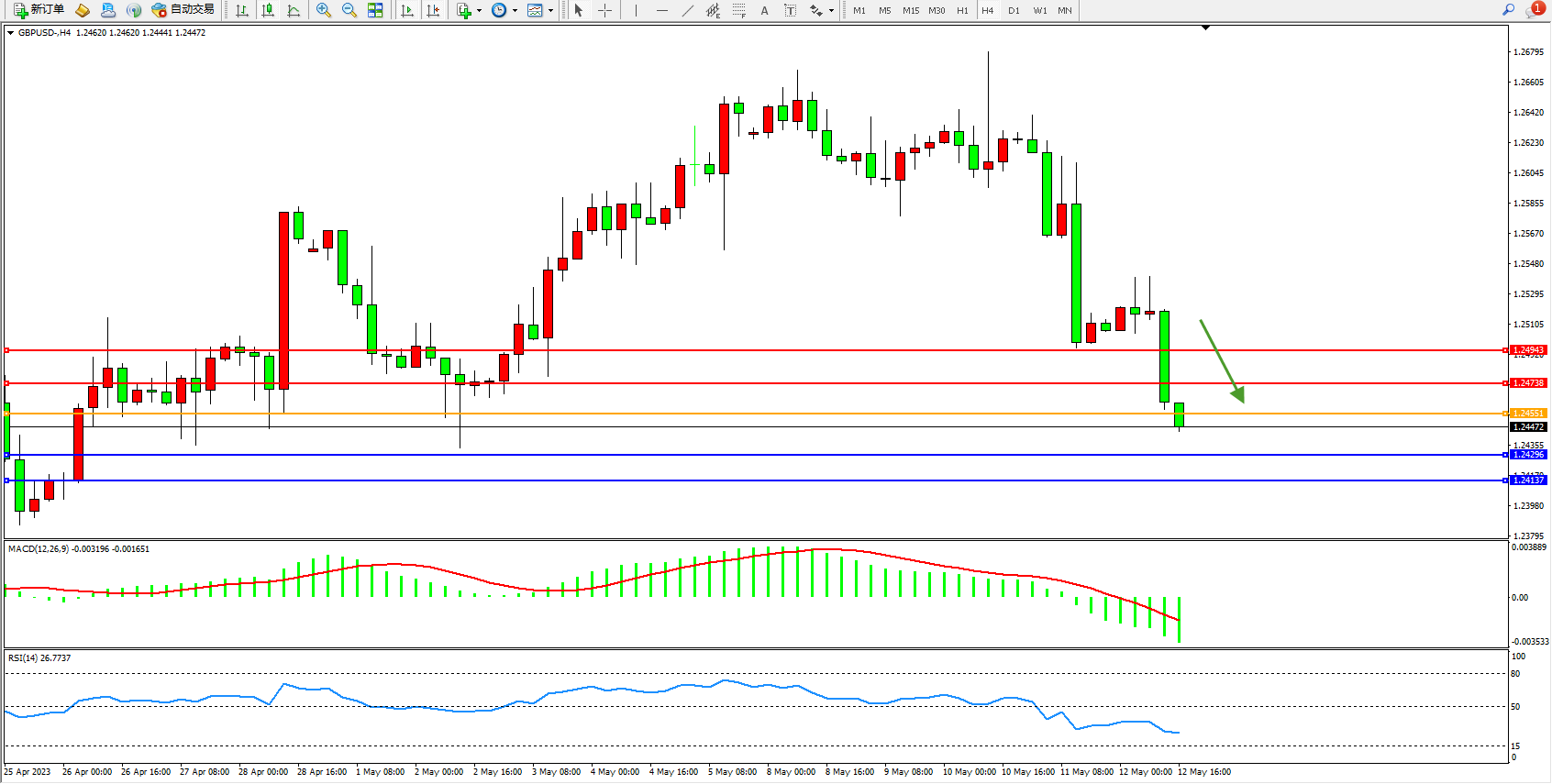Tile chart windows using the grid icon
Image resolution: width=1552 pixels, height=784 pixels.
tap(375, 10)
